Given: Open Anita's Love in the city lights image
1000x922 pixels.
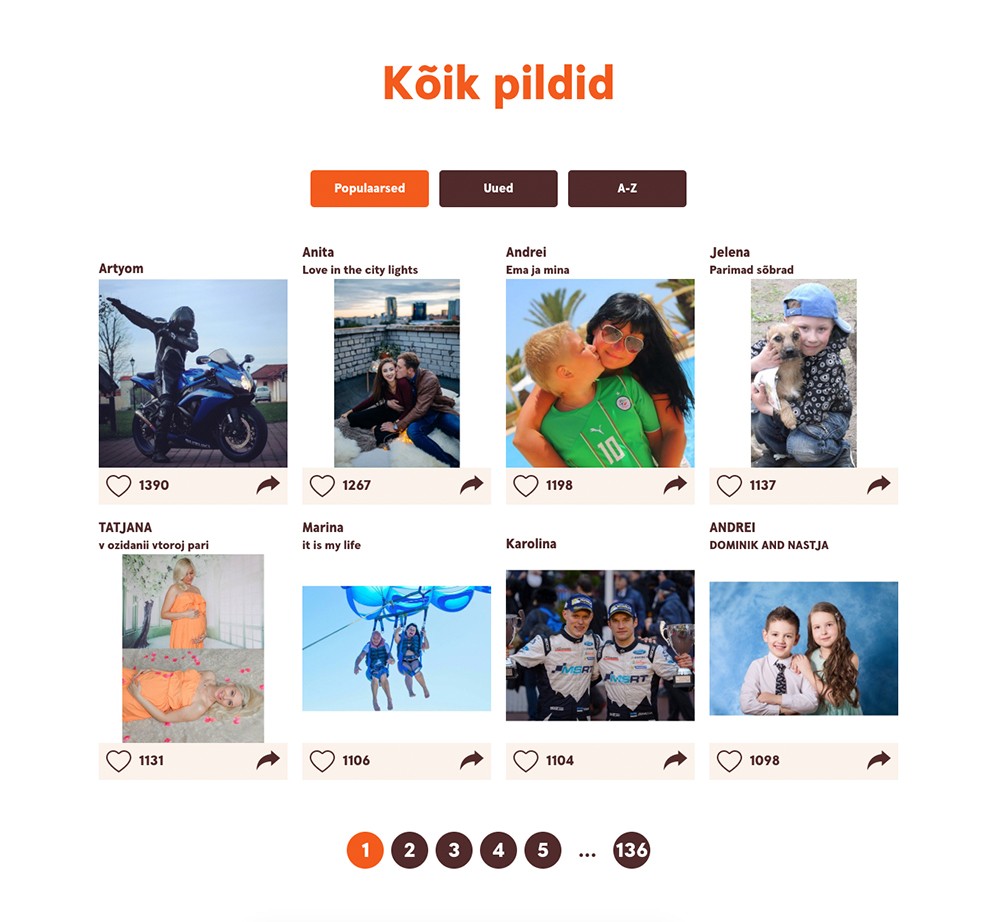Looking at the screenshot, I should 397,373.
